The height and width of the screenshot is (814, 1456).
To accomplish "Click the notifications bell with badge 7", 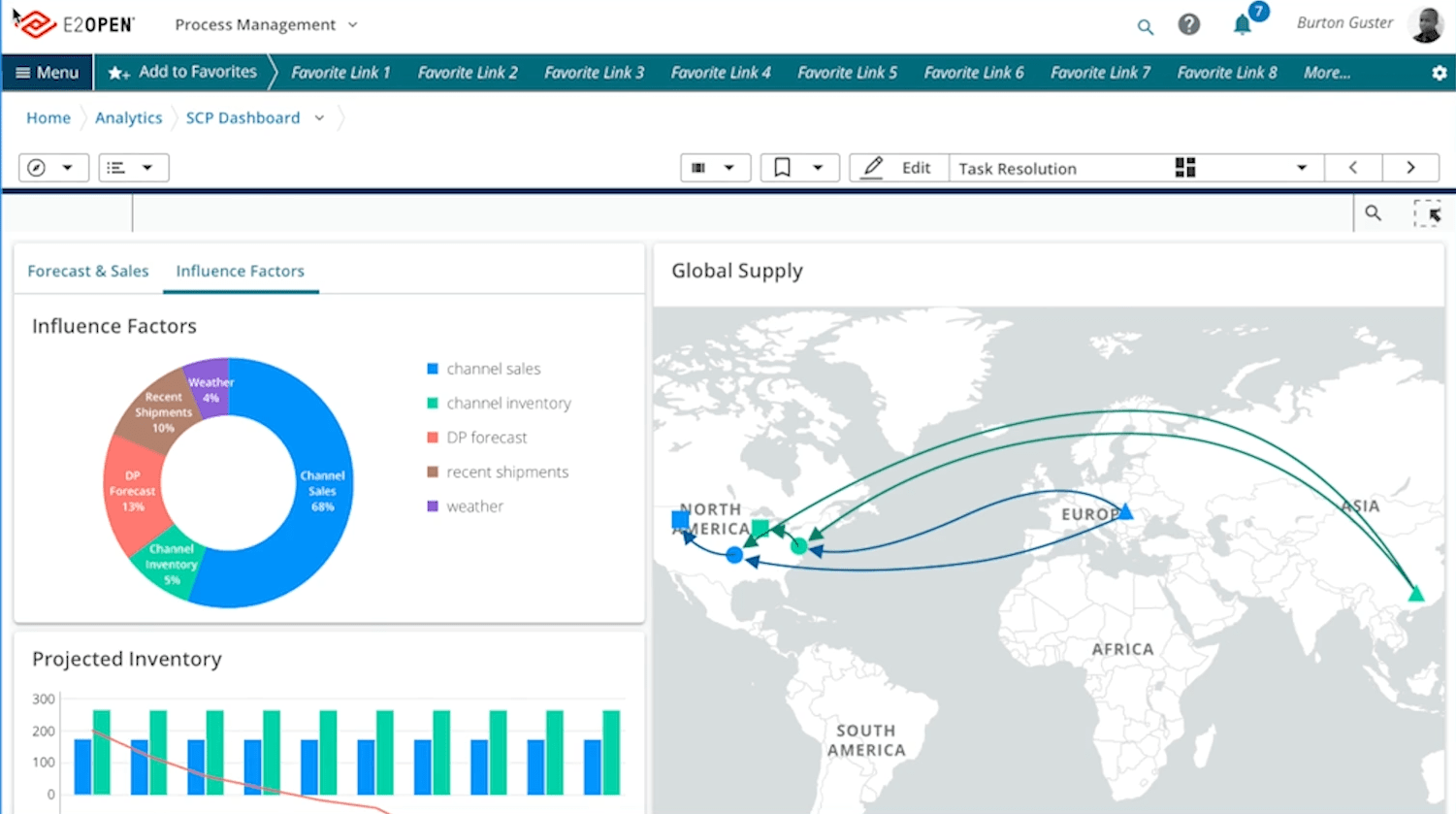I will (x=1243, y=24).
